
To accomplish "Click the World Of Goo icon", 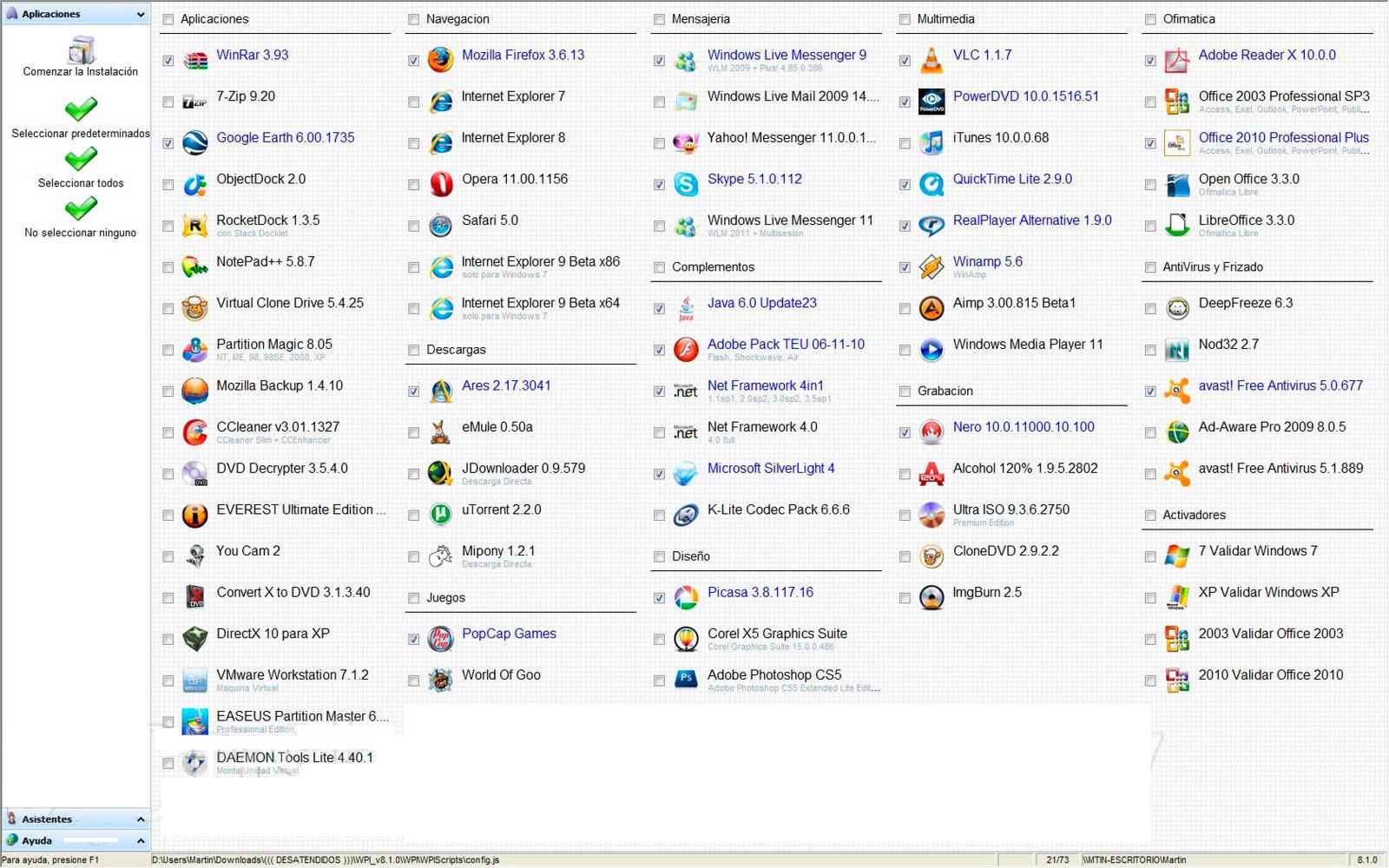I will pyautogui.click(x=441, y=681).
